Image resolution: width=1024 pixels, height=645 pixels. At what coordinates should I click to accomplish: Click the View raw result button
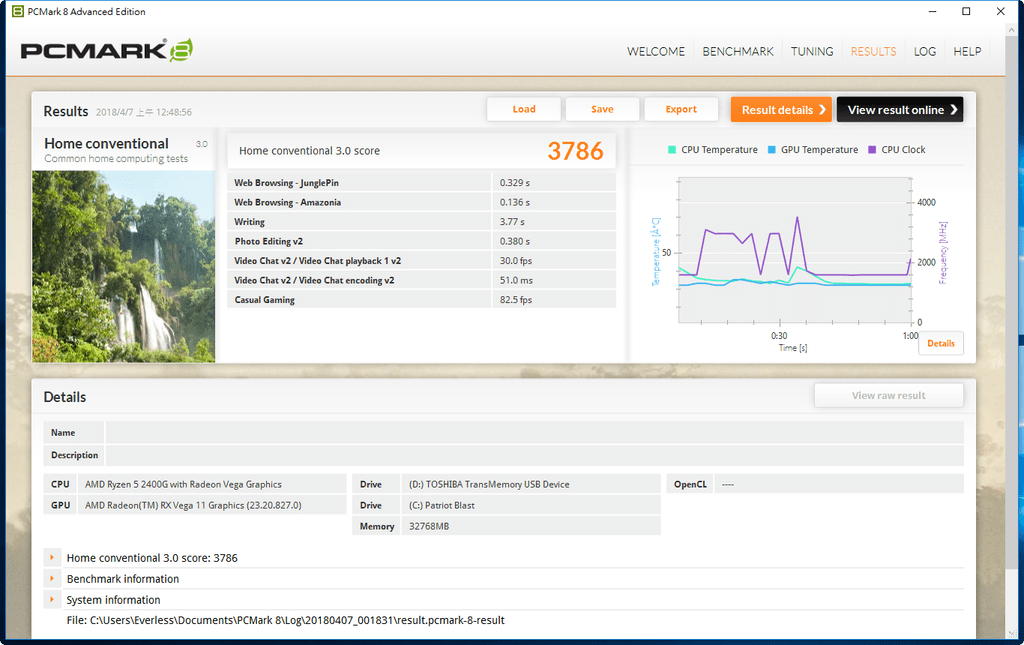(888, 396)
